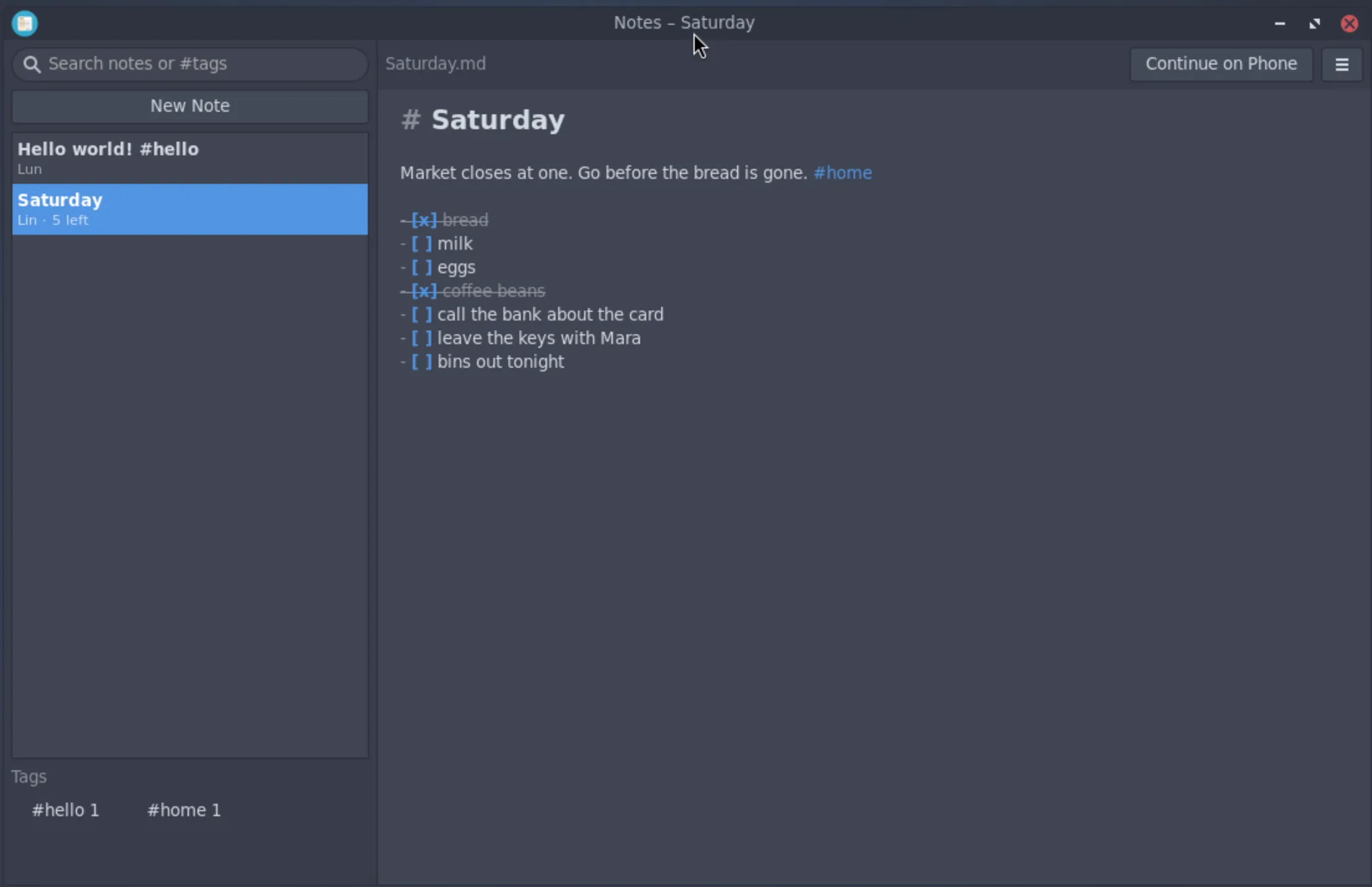Viewport: 1372px width, 887px height.
Task: Click the 'bins out tonight' text
Action: 501,362
